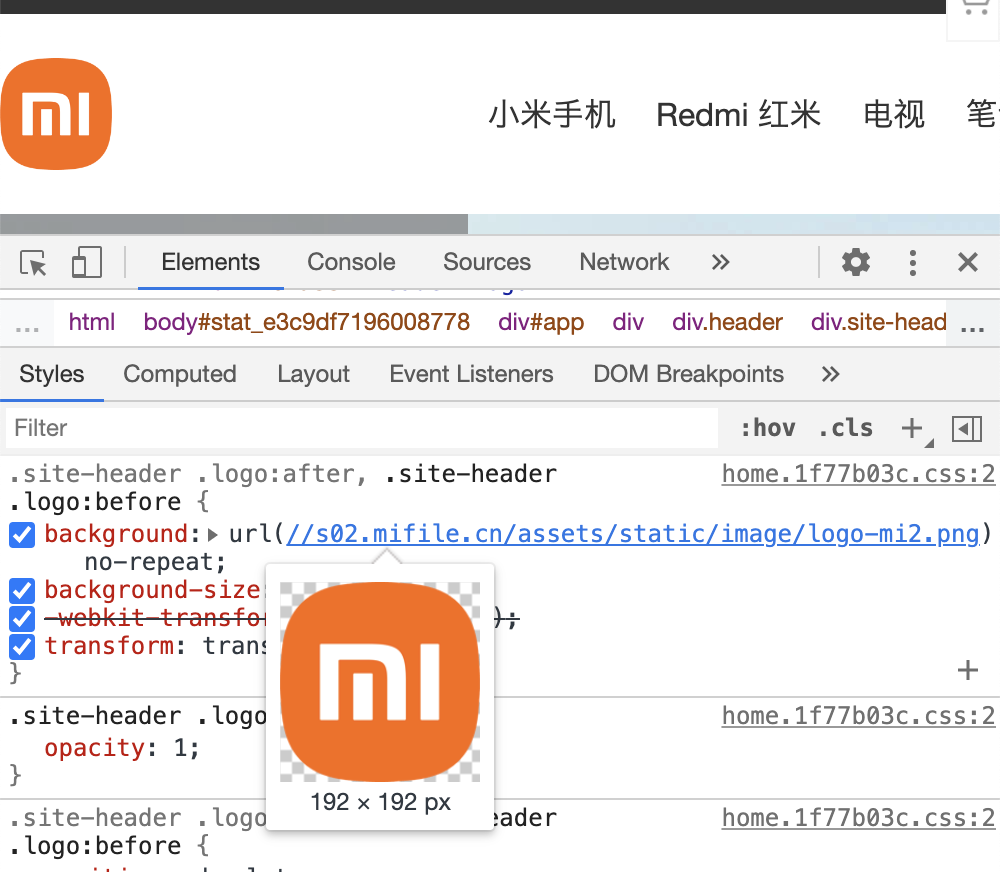Toggle the device toolbar icon
This screenshot has height=872, width=1000.
click(87, 262)
